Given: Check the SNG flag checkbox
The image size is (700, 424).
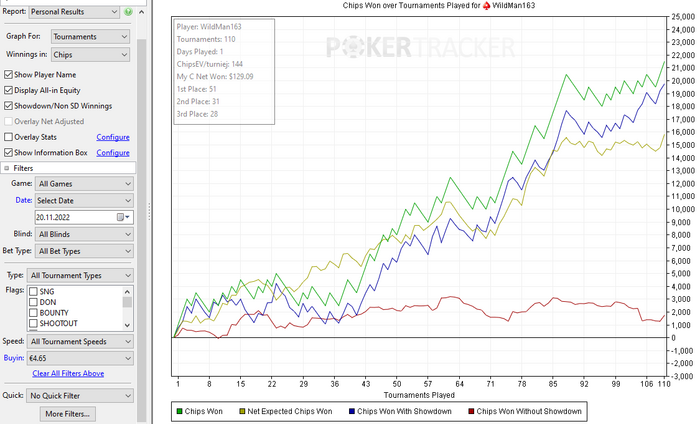Looking at the screenshot, I should tap(33, 291).
